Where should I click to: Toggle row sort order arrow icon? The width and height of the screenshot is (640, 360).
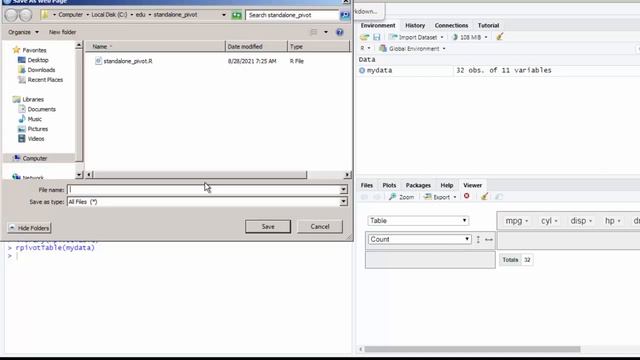tap(478, 240)
